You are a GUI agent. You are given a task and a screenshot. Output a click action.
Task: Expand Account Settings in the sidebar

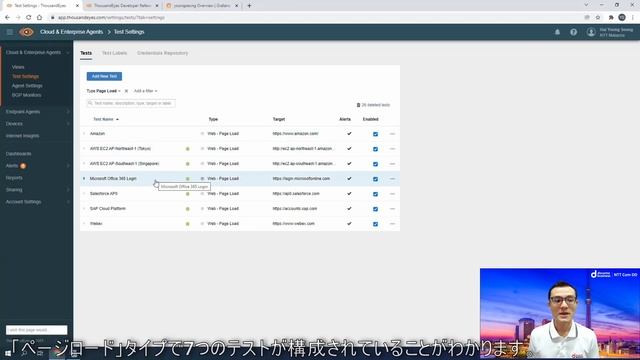click(68, 202)
